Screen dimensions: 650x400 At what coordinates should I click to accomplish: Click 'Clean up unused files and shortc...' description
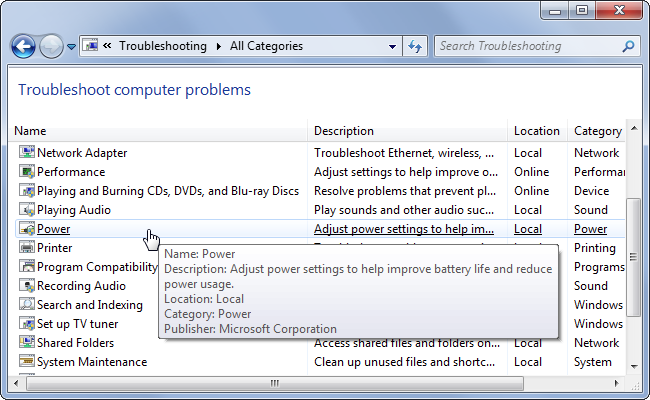(x=404, y=362)
